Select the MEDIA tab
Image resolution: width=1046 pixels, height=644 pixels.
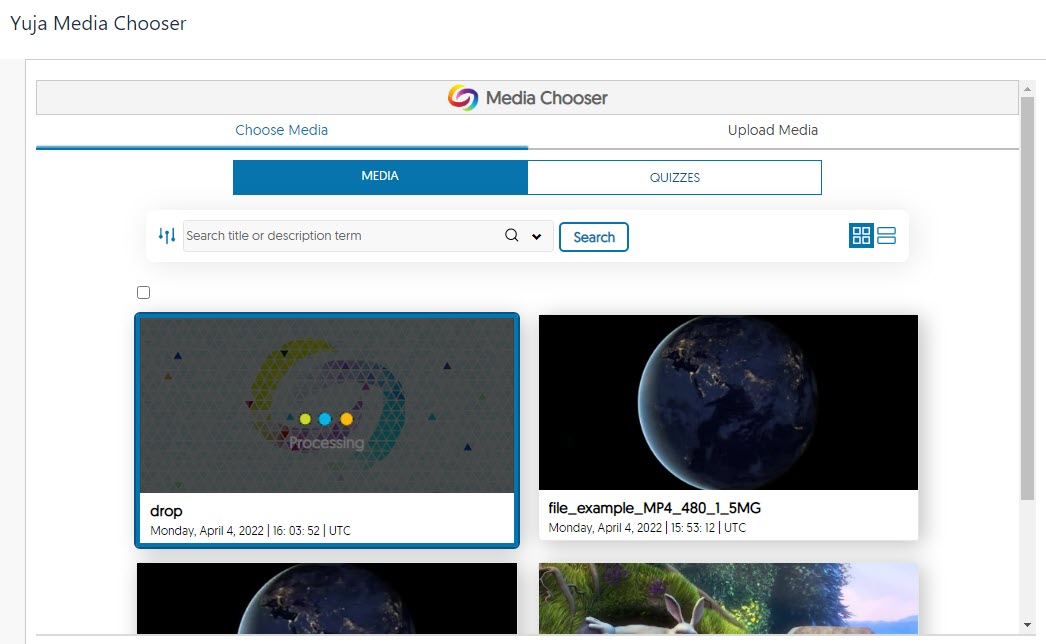(380, 177)
